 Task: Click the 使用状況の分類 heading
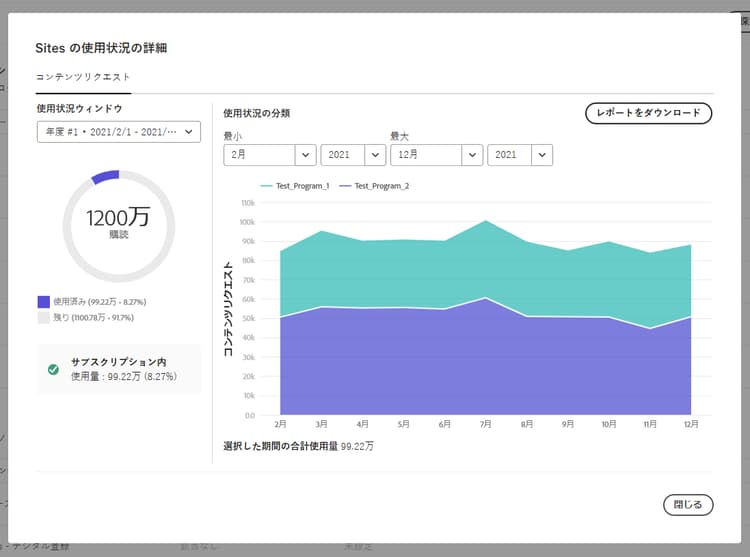pos(256,113)
